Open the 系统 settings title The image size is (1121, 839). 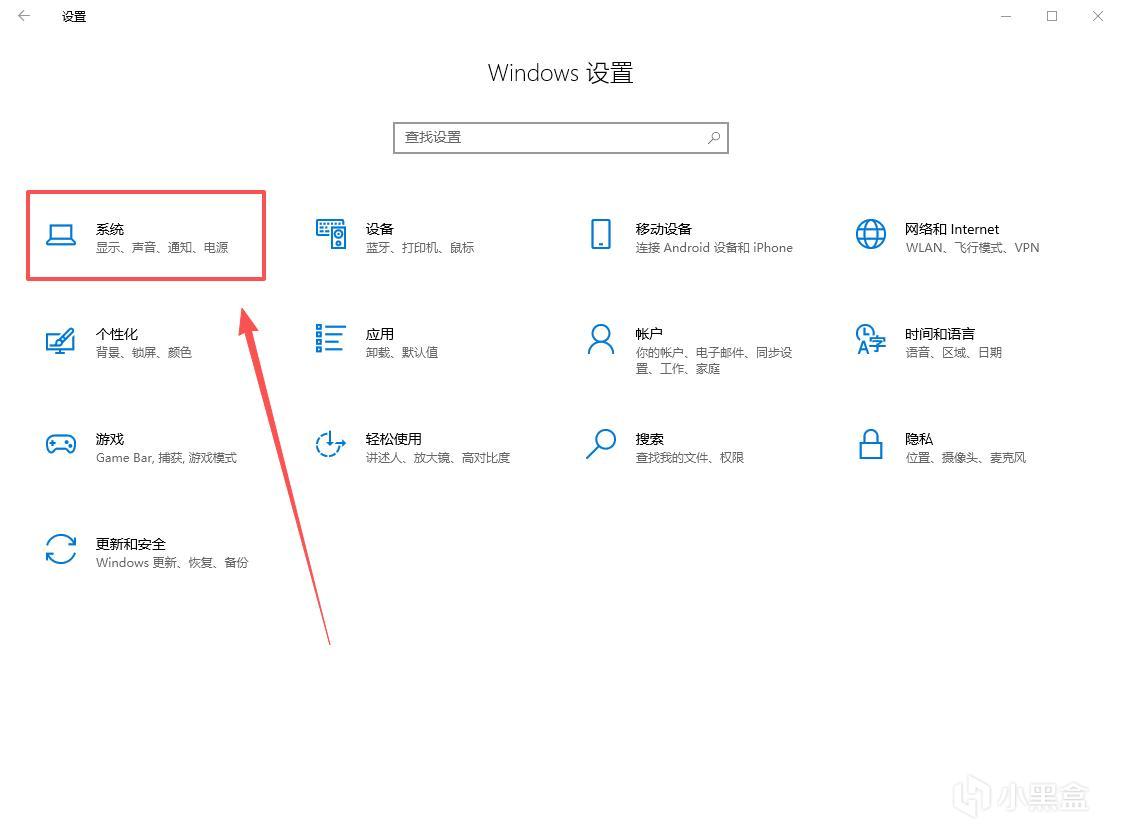tap(110, 229)
